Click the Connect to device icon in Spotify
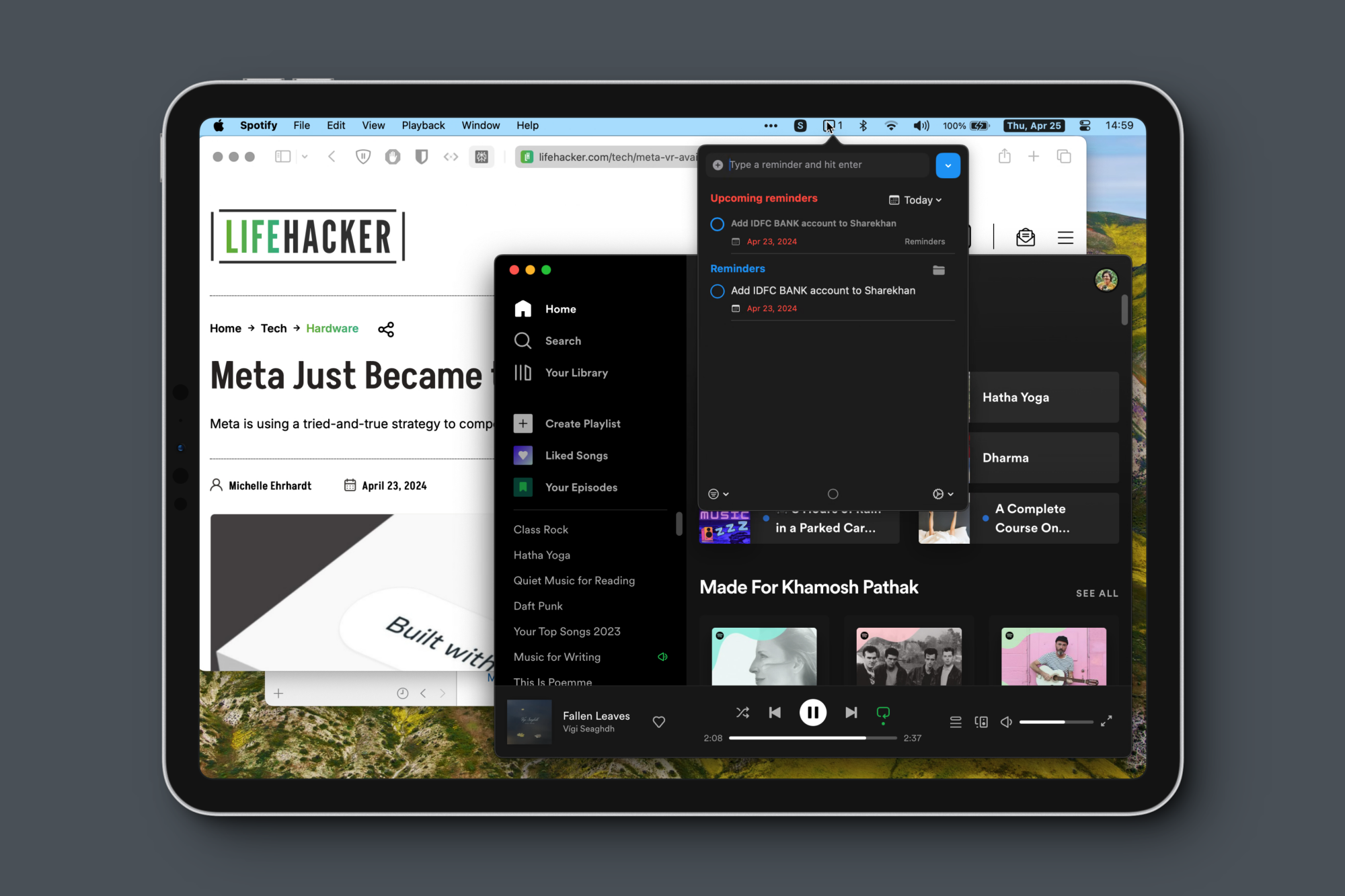1345x896 pixels. point(981,720)
